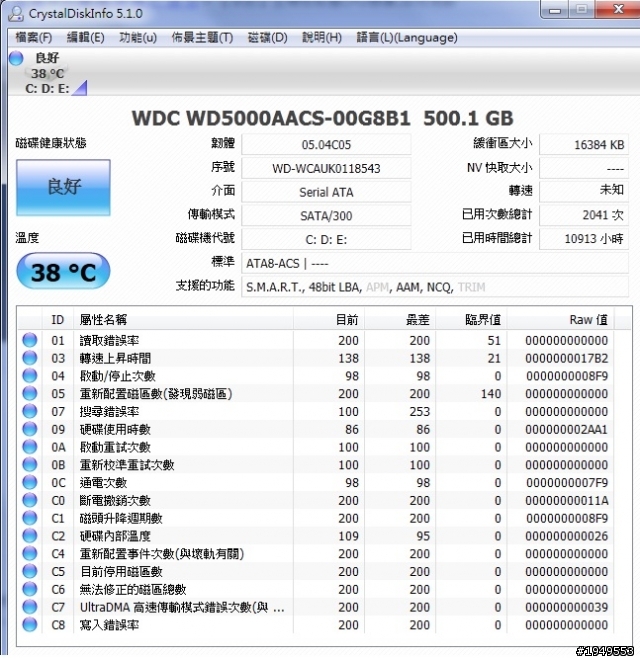Click the status orb for C8 寫入錯誤率

[30, 625]
